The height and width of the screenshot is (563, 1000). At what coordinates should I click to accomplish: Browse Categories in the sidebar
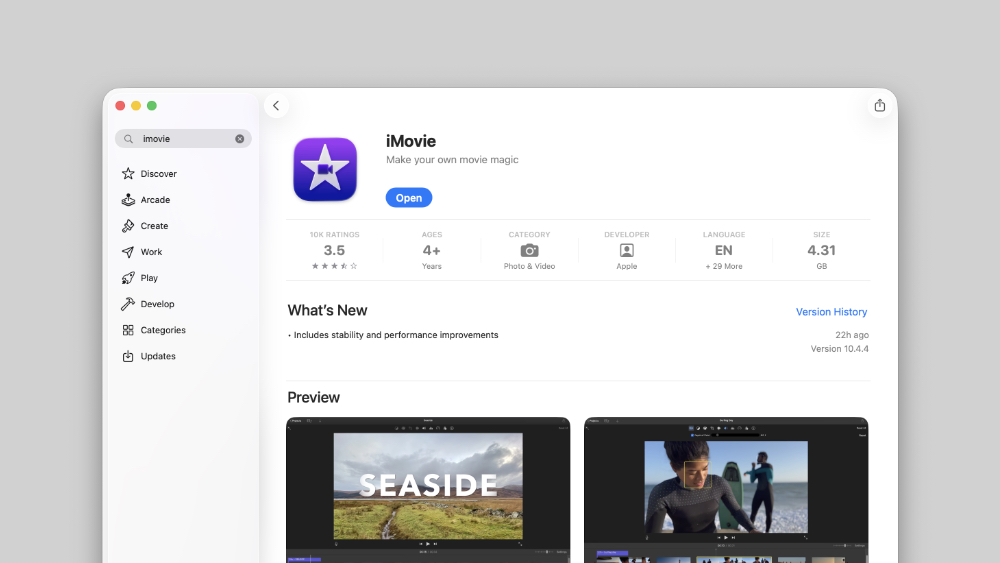coord(162,330)
